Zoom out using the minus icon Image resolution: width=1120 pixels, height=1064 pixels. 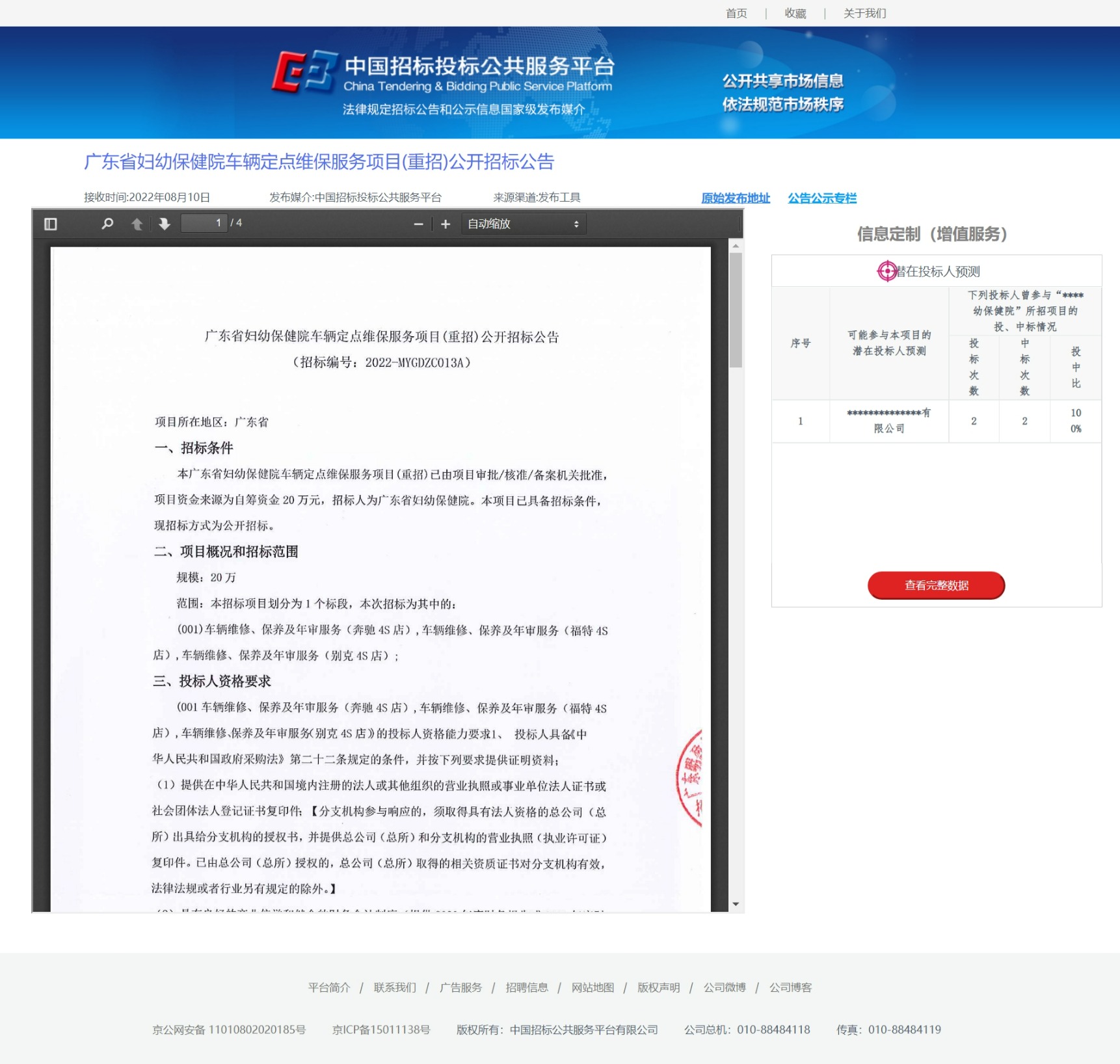418,224
